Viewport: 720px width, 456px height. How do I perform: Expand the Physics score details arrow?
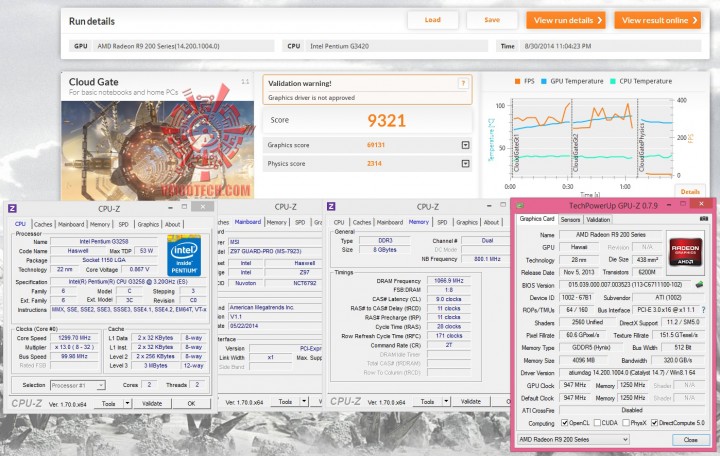tap(465, 163)
